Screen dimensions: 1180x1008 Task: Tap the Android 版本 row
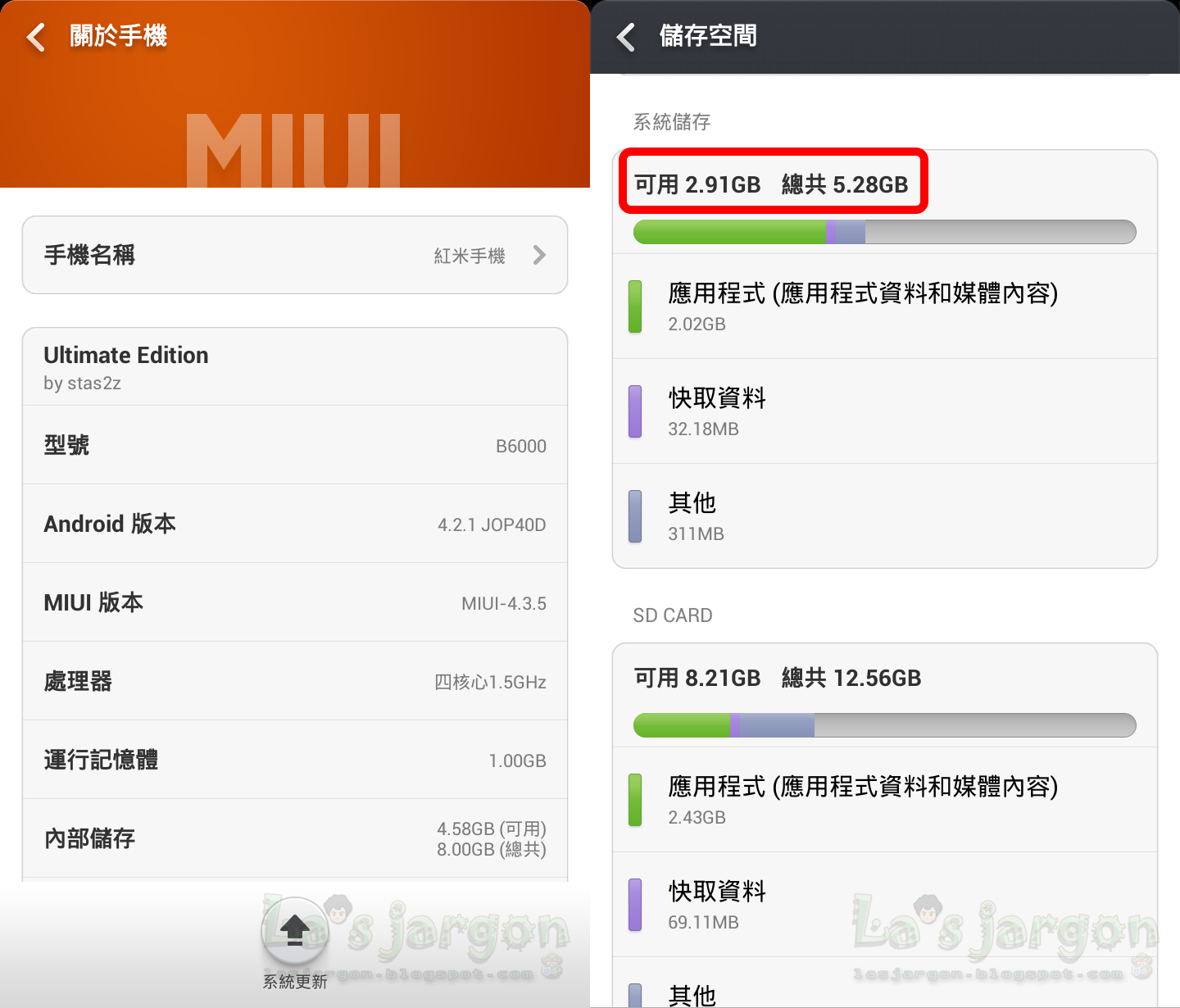pos(295,524)
